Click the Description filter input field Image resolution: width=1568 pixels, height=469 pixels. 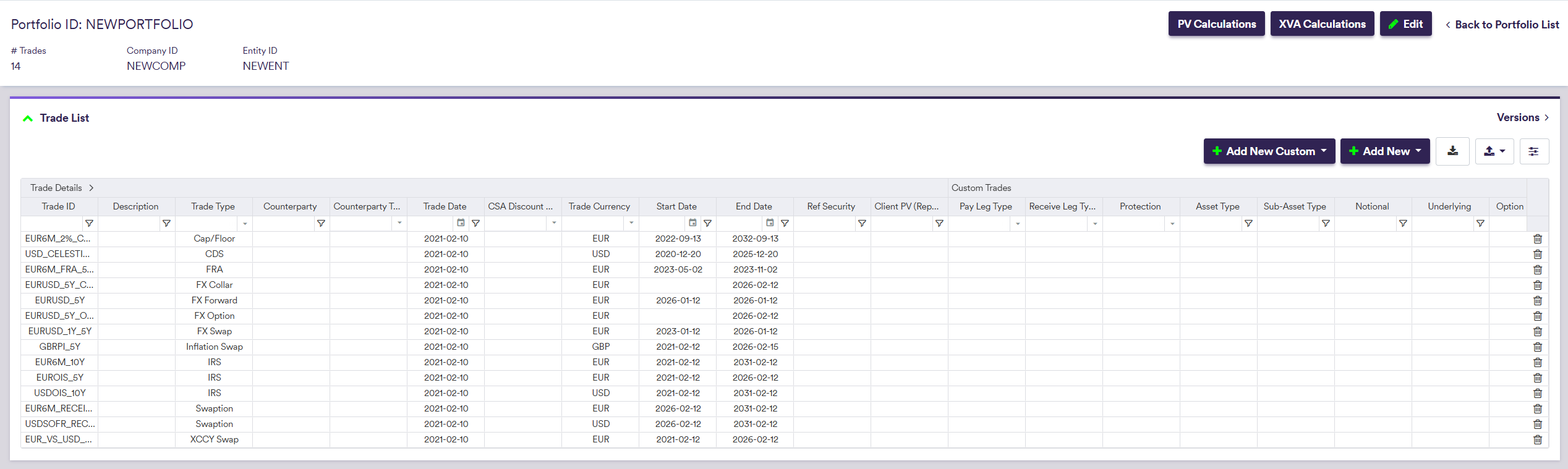pos(129,223)
